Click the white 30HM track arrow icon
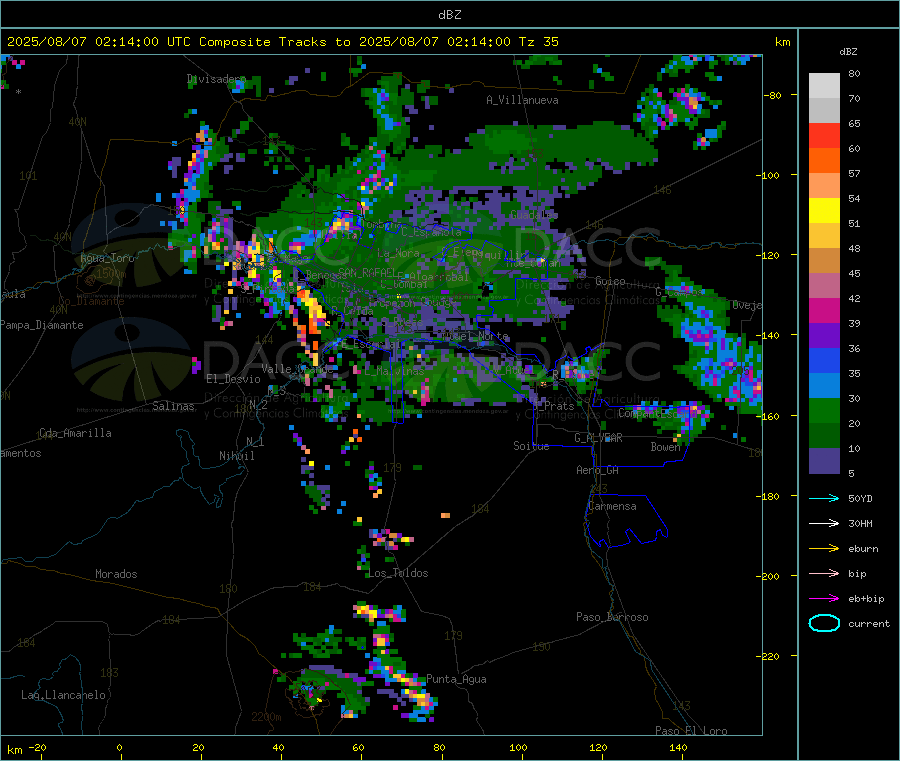This screenshot has height=761, width=900. point(824,523)
